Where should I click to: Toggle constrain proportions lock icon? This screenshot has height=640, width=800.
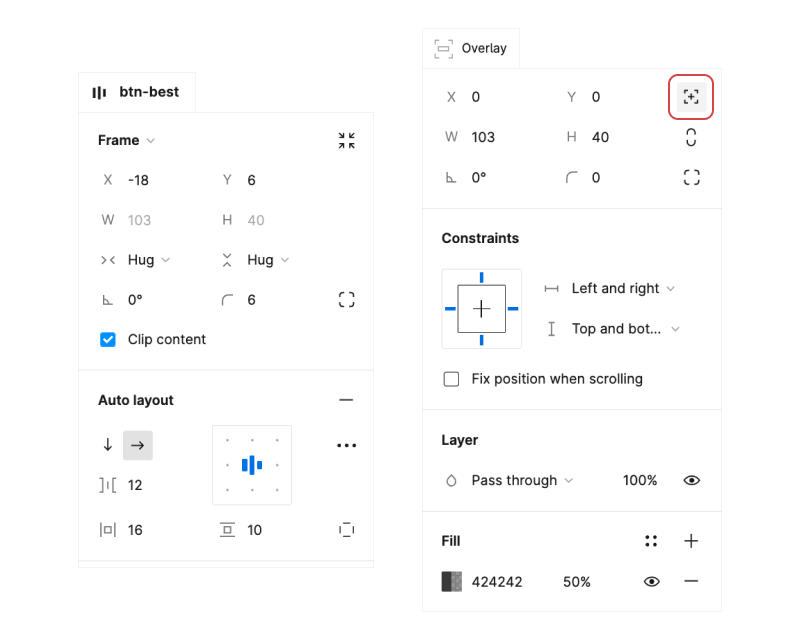[x=690, y=138]
